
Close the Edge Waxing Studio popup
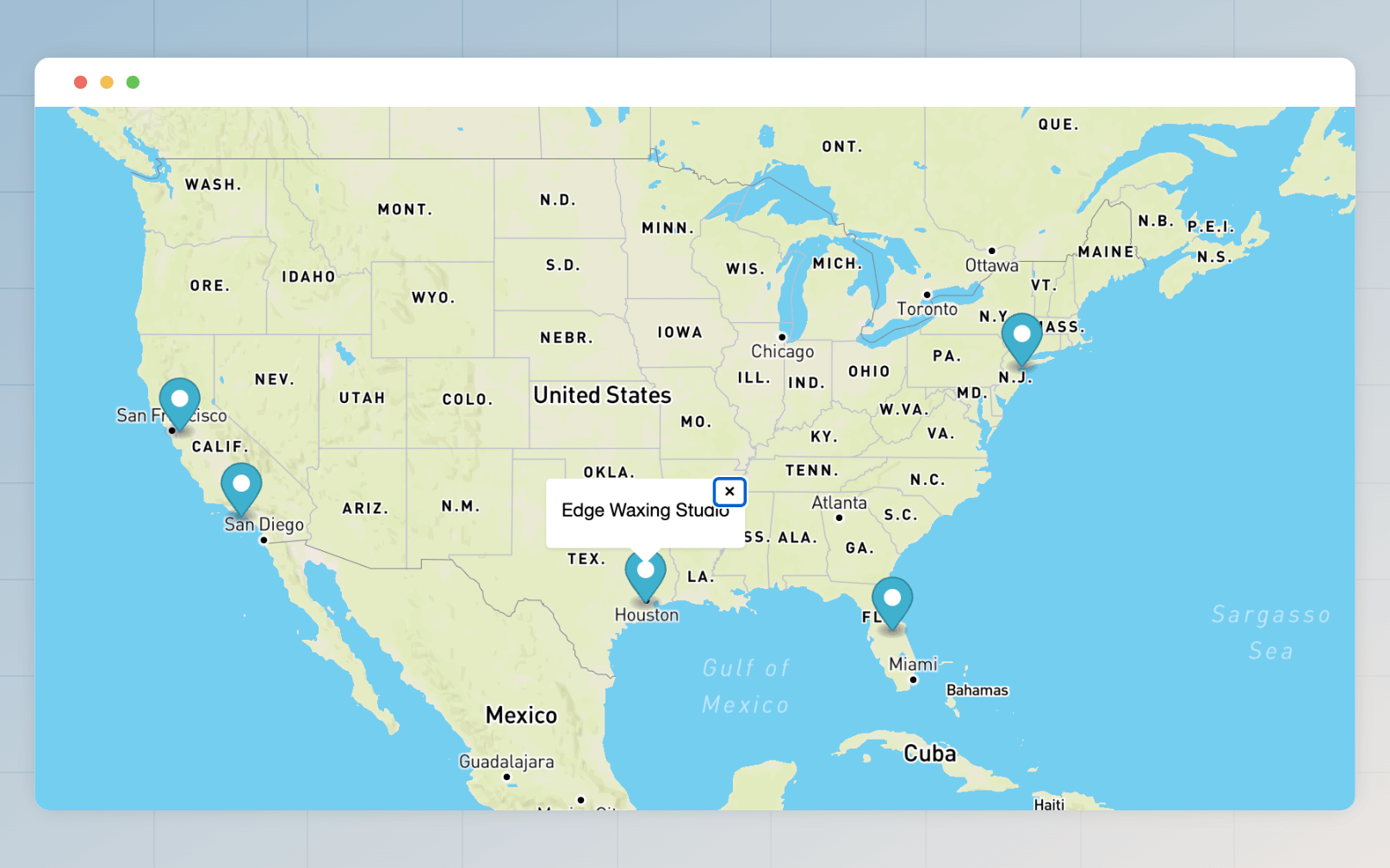tap(729, 492)
